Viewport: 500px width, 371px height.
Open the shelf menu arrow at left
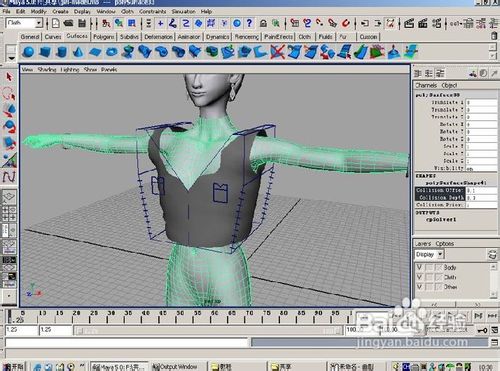(x=11, y=58)
